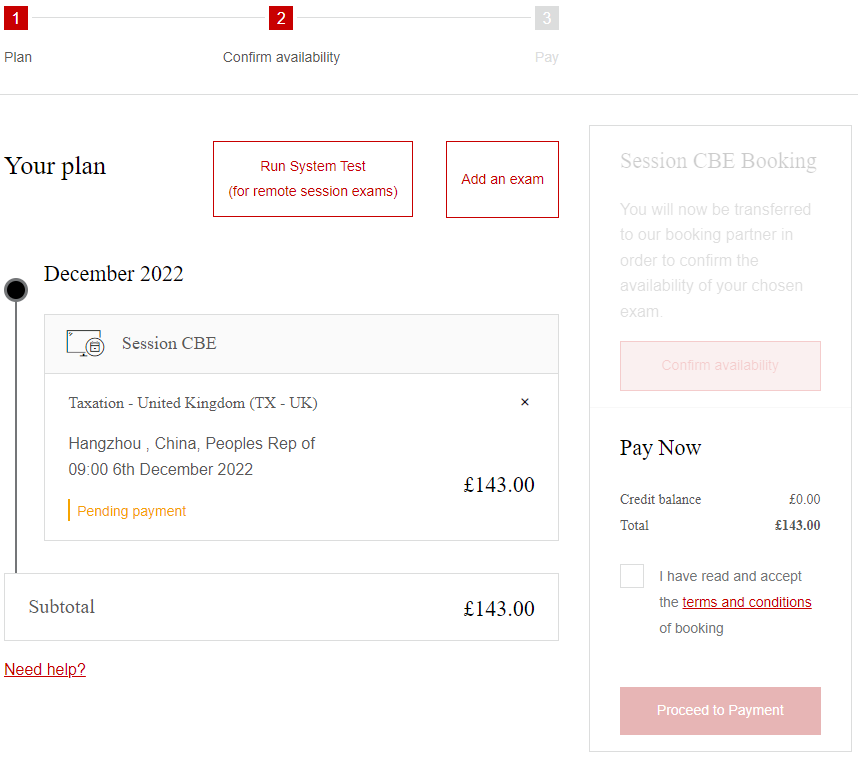Click the Pending payment status label
The height and width of the screenshot is (764, 858).
point(131,511)
